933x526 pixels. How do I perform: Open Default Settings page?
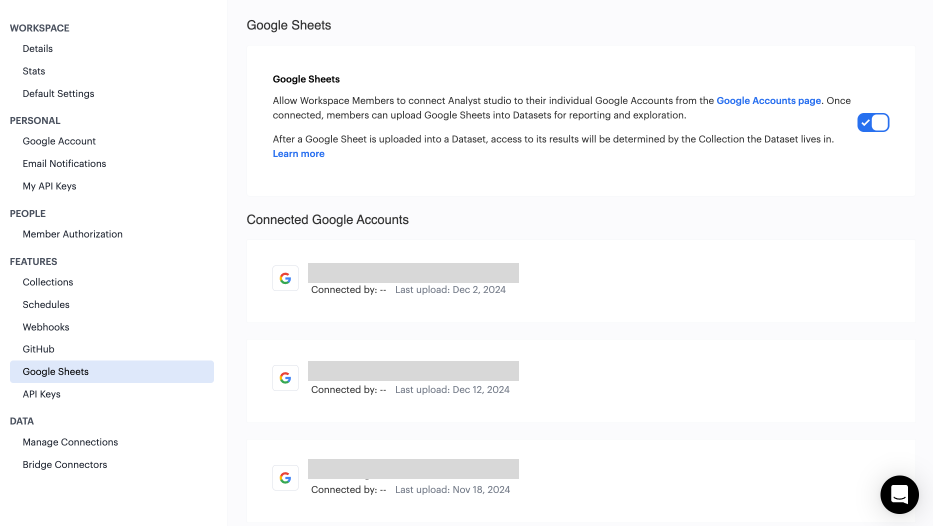coord(58,94)
